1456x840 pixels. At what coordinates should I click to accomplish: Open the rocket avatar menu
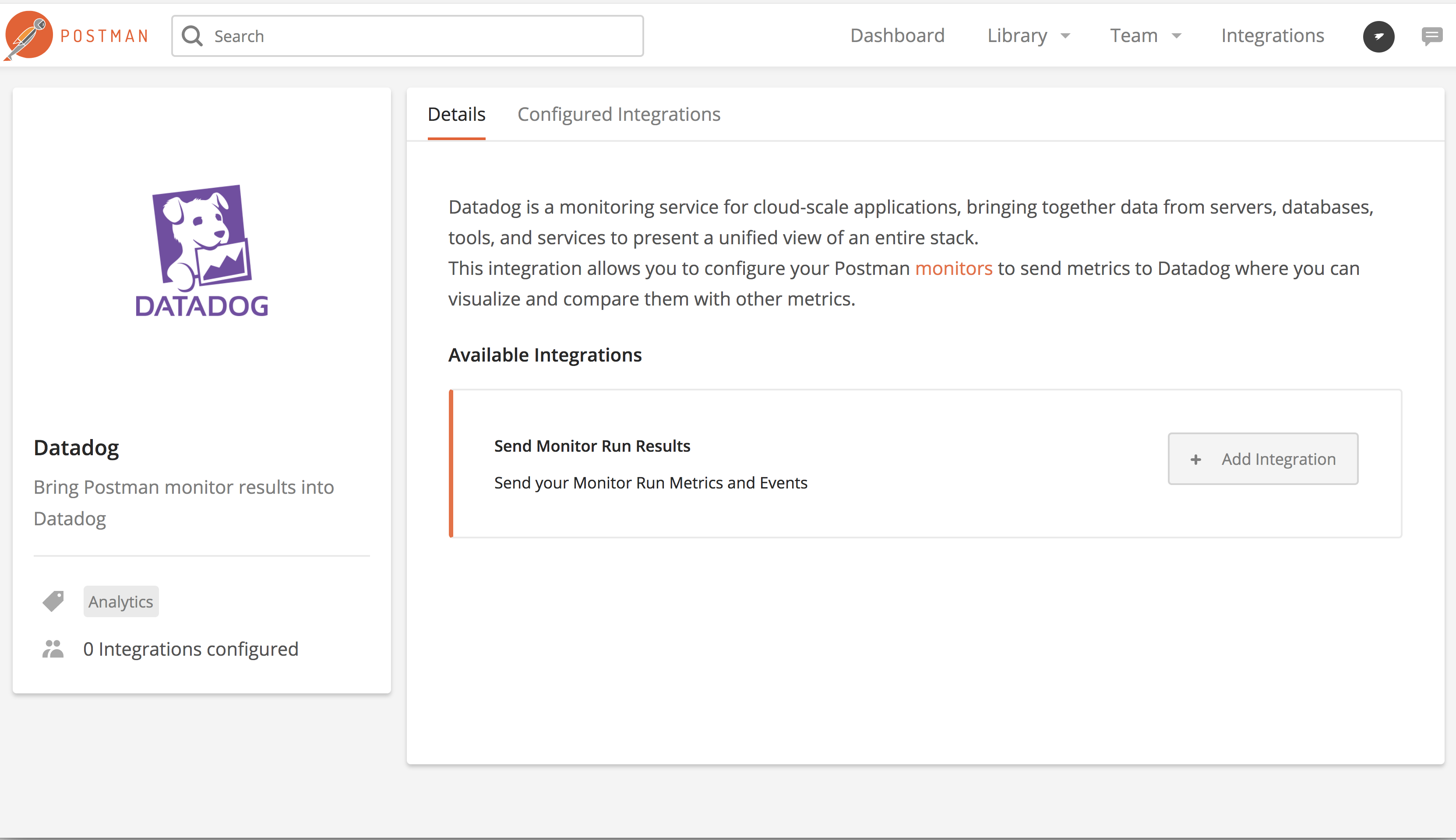click(x=1378, y=36)
